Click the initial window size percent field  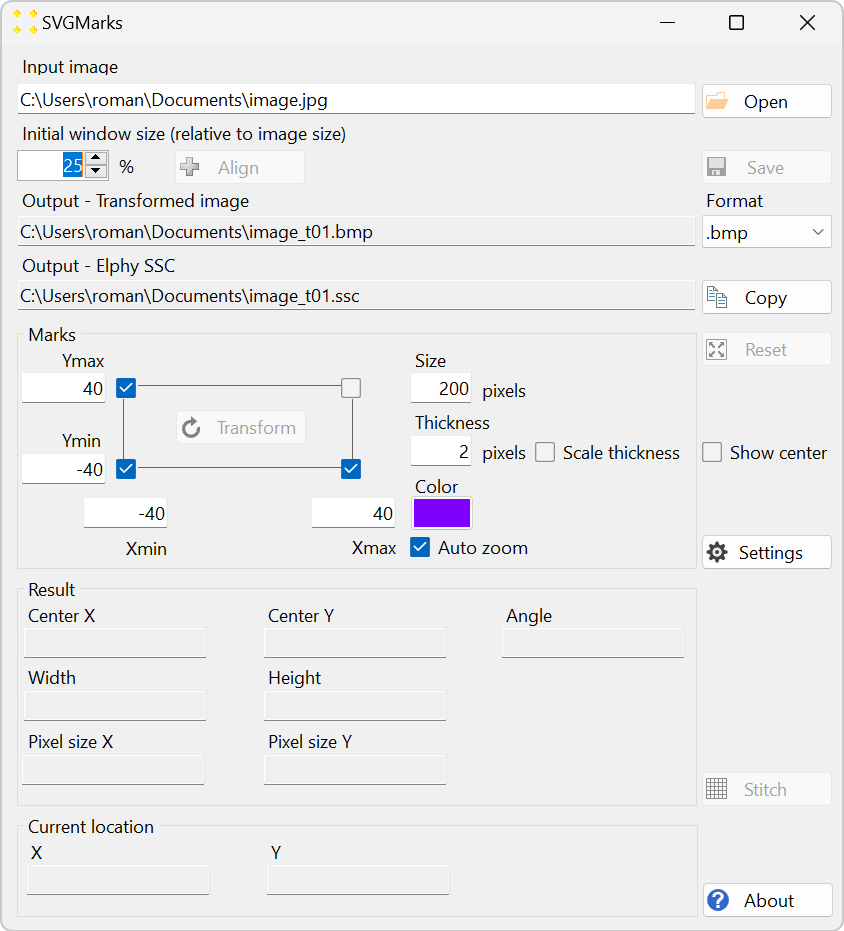(52, 166)
